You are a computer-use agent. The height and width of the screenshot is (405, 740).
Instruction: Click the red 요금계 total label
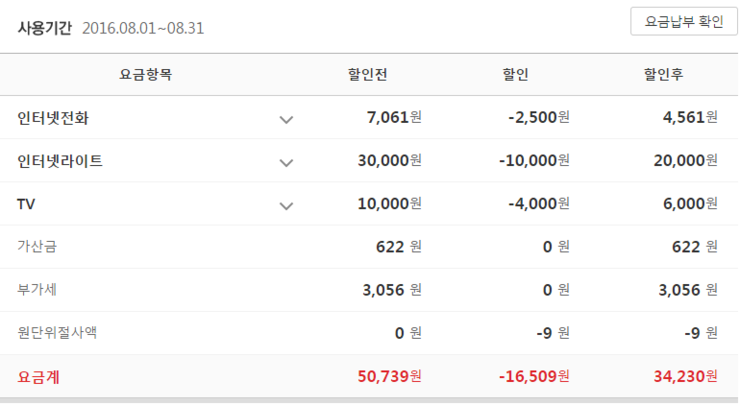[x=38, y=377]
